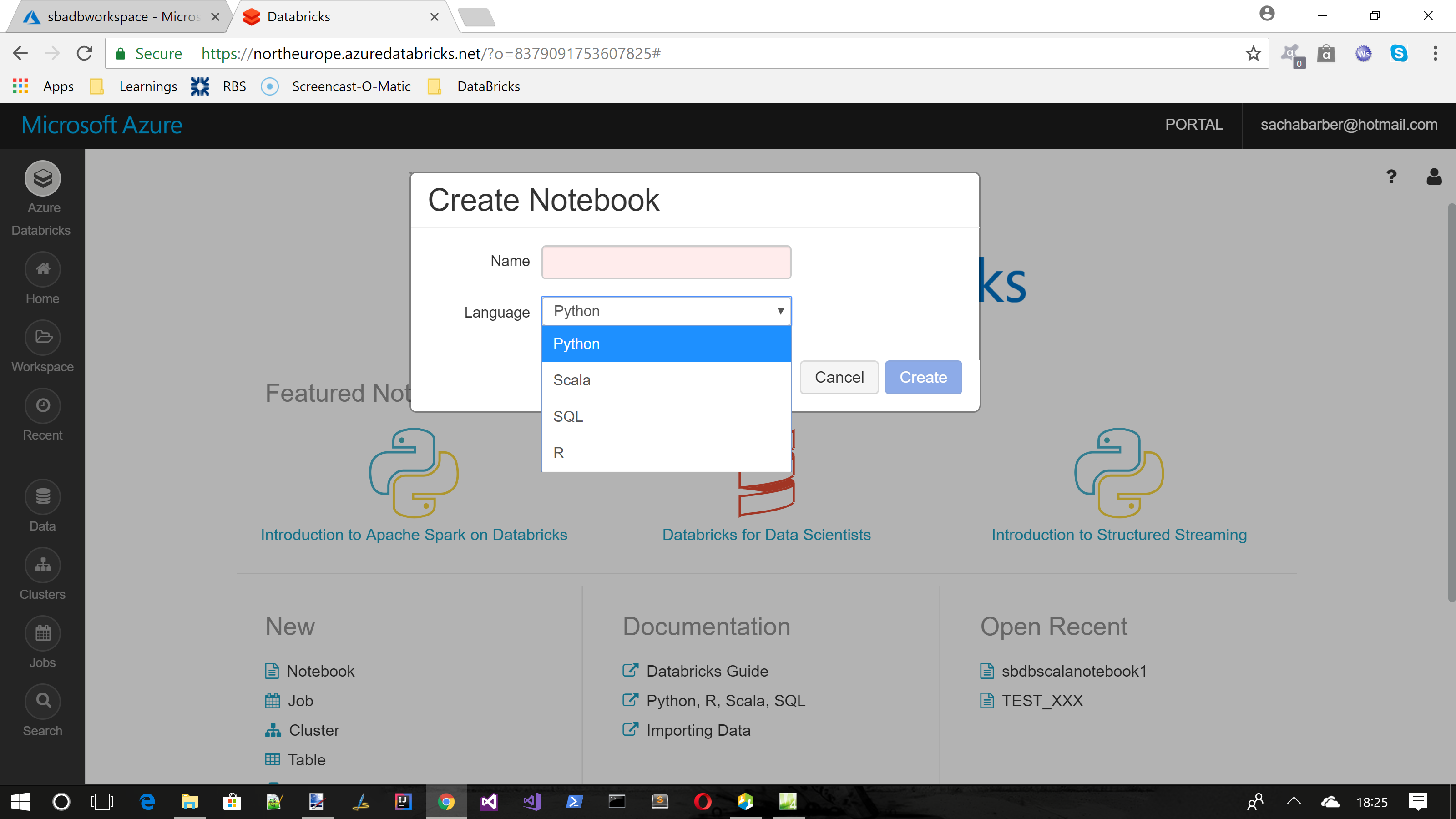
Task: Open the Search magnifier icon
Action: point(43,702)
